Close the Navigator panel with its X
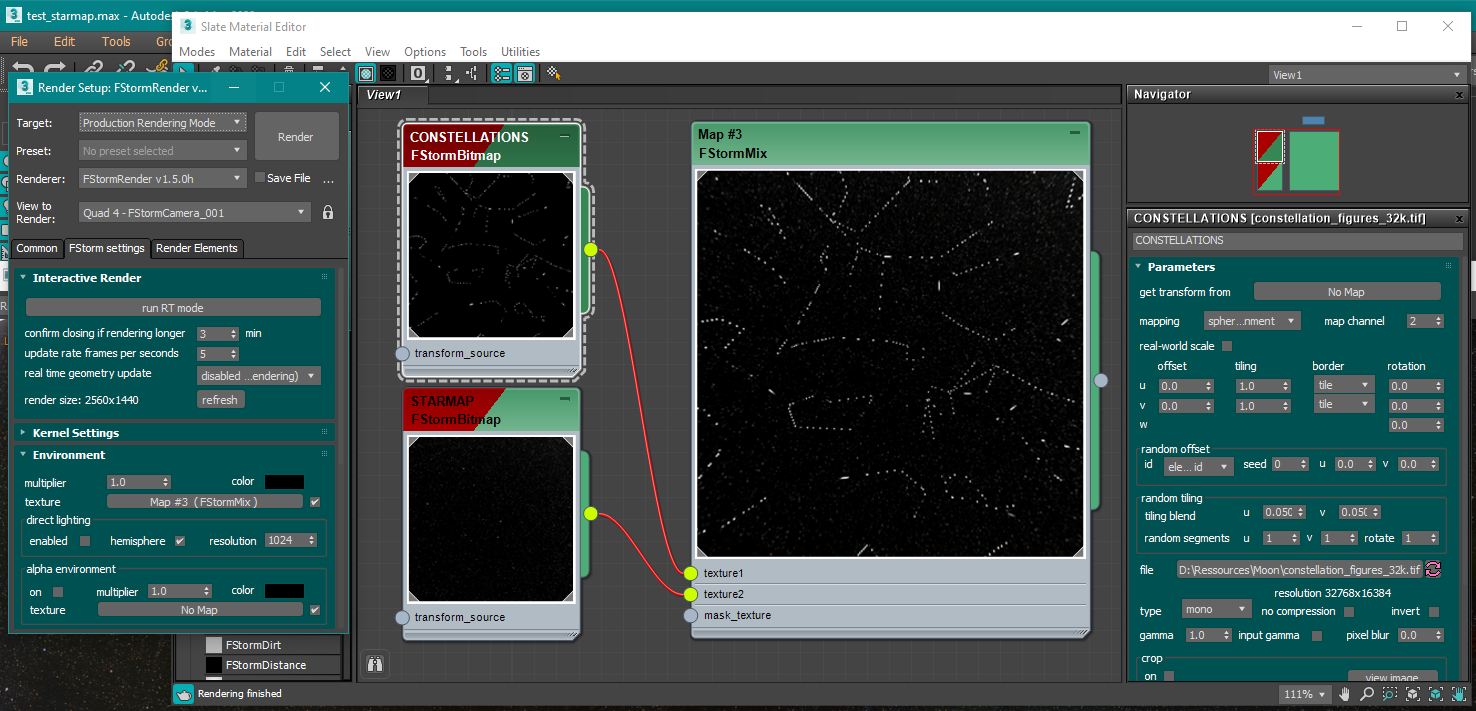The height and width of the screenshot is (711, 1476). point(1459,95)
